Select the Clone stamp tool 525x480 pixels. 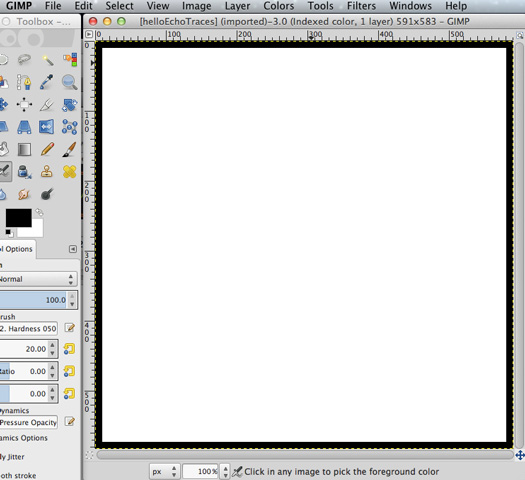(47, 172)
